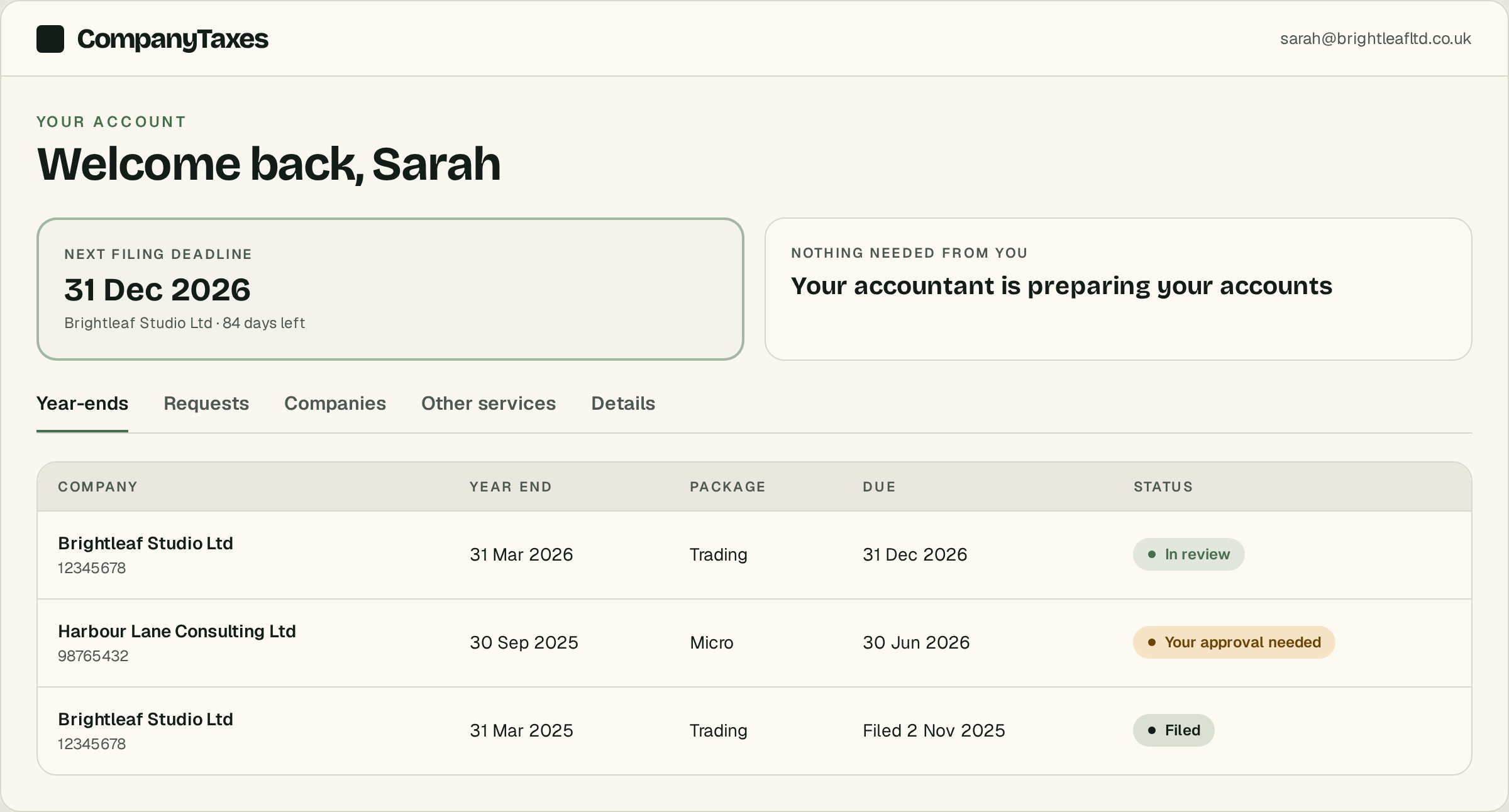The height and width of the screenshot is (812, 1509).
Task: Click the Company column header
Action: point(97,486)
